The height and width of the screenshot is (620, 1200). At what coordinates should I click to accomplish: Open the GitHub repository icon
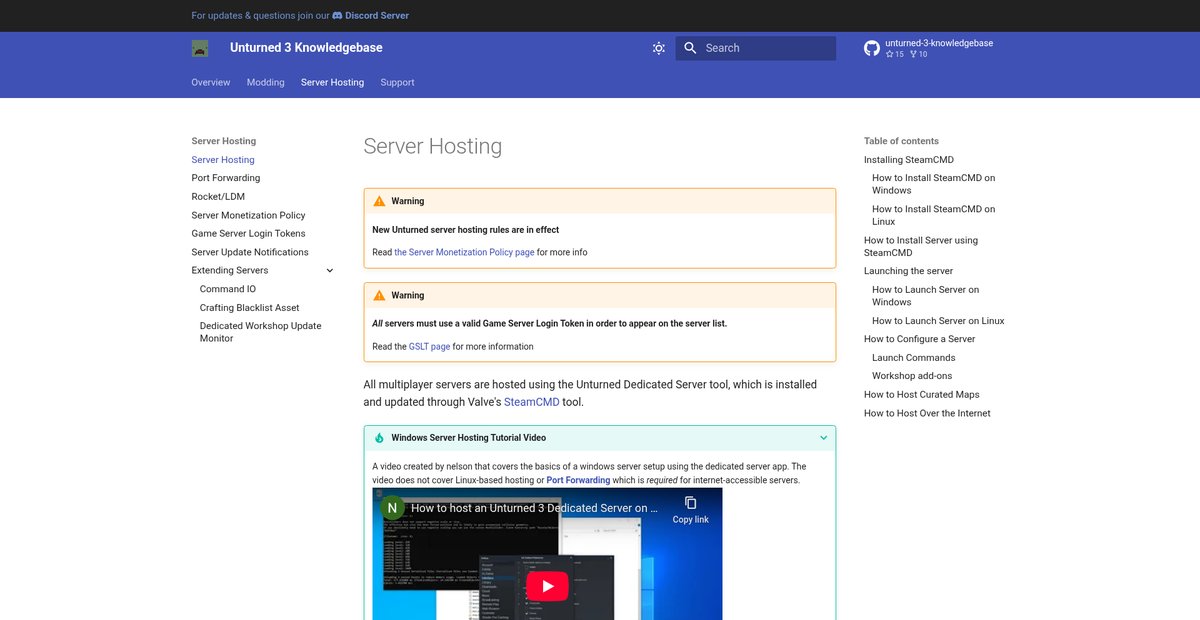pos(872,48)
